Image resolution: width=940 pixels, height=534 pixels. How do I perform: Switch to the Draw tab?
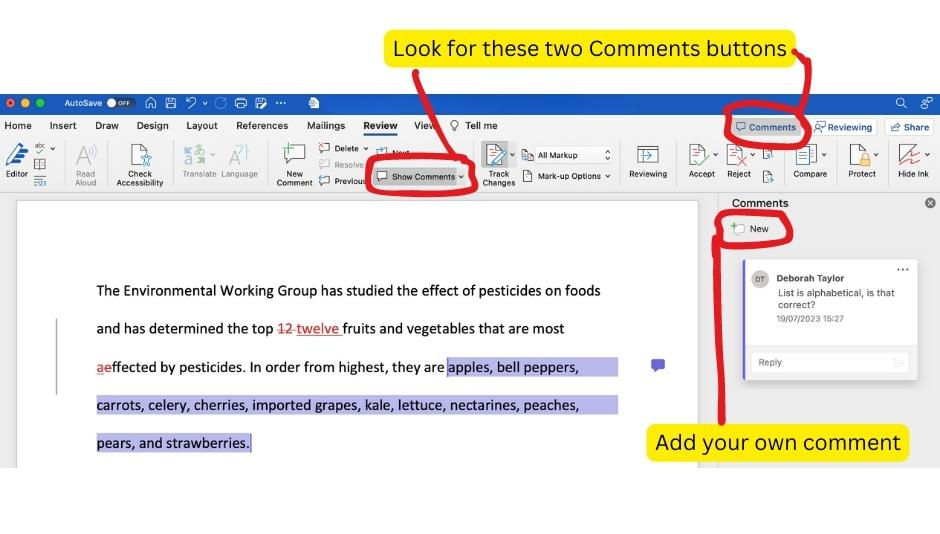[107, 126]
